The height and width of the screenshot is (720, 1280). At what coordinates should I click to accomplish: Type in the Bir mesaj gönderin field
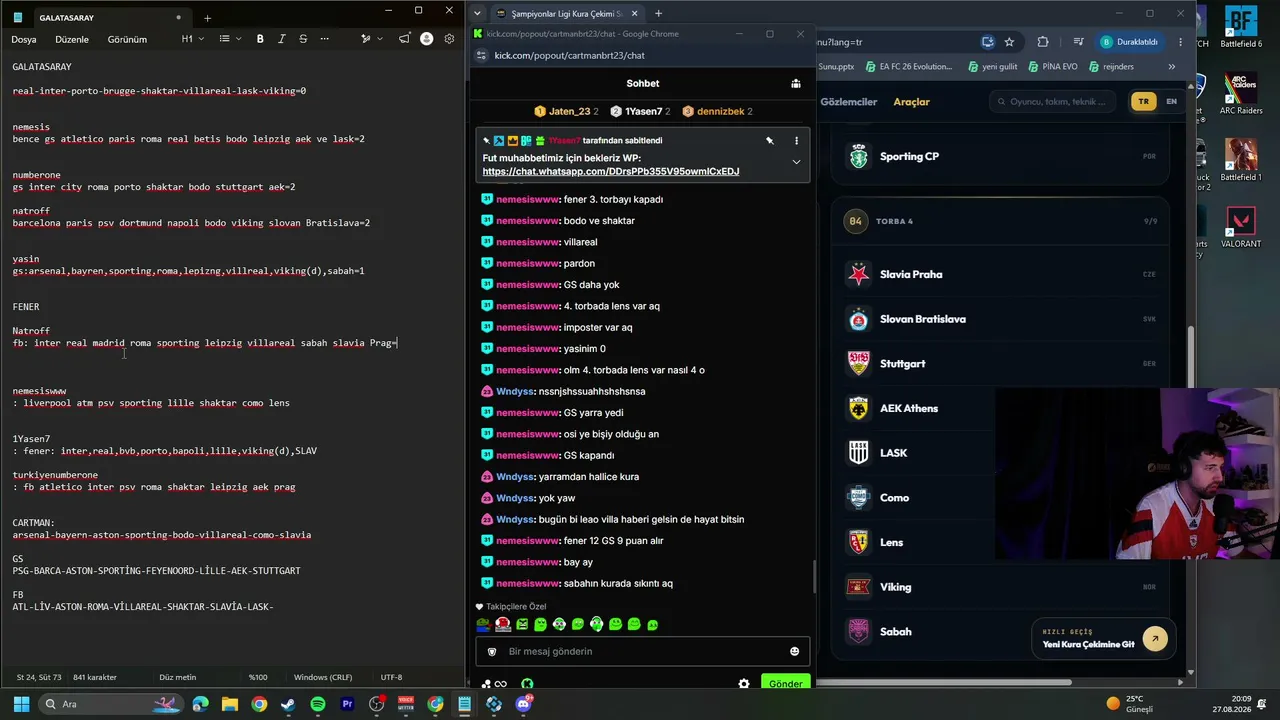(645, 651)
